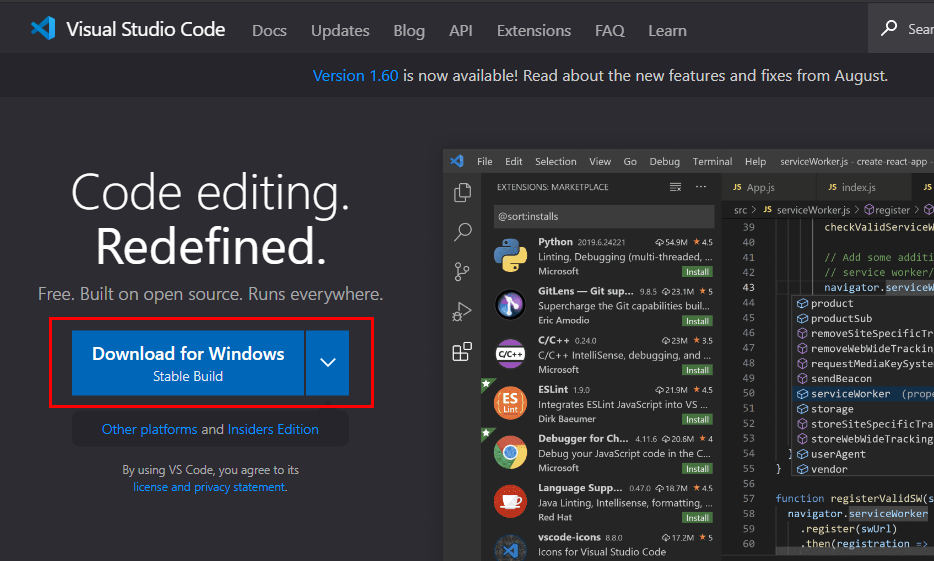Click the GitLens extension logo
Screen dimensions: 934x561
tap(510, 304)
